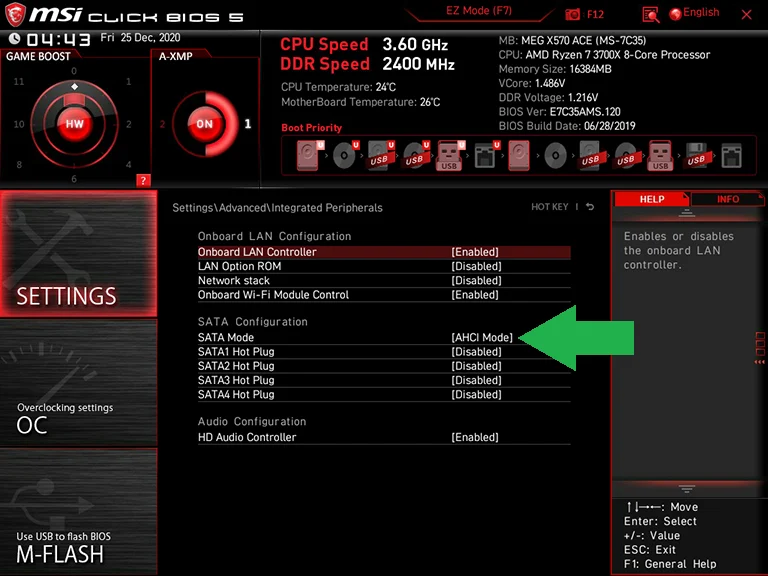This screenshot has width=768, height=576.
Task: Click the bottom grip of the help panel
Action: click(x=687, y=488)
